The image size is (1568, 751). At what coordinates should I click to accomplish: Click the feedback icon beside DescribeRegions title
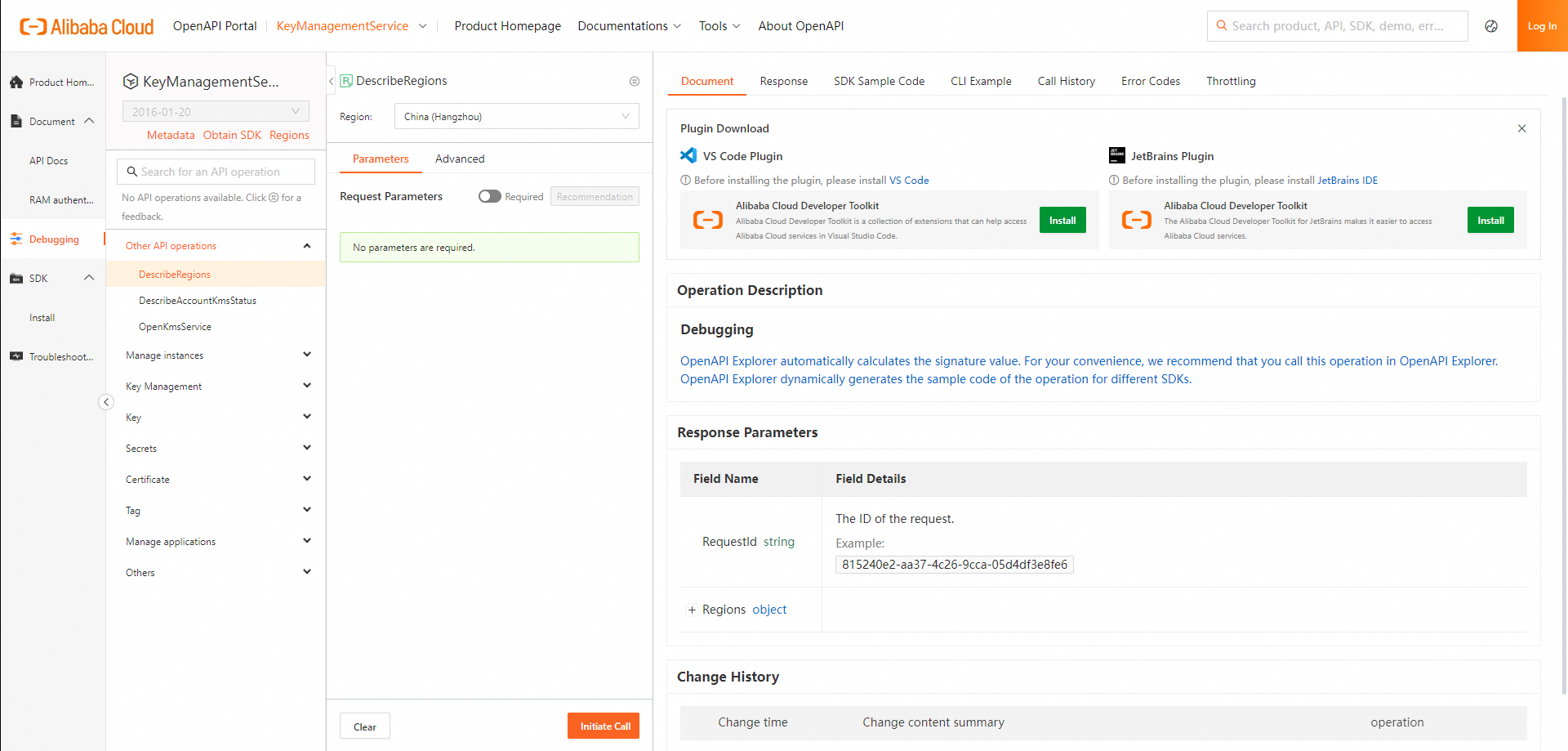[x=635, y=82]
